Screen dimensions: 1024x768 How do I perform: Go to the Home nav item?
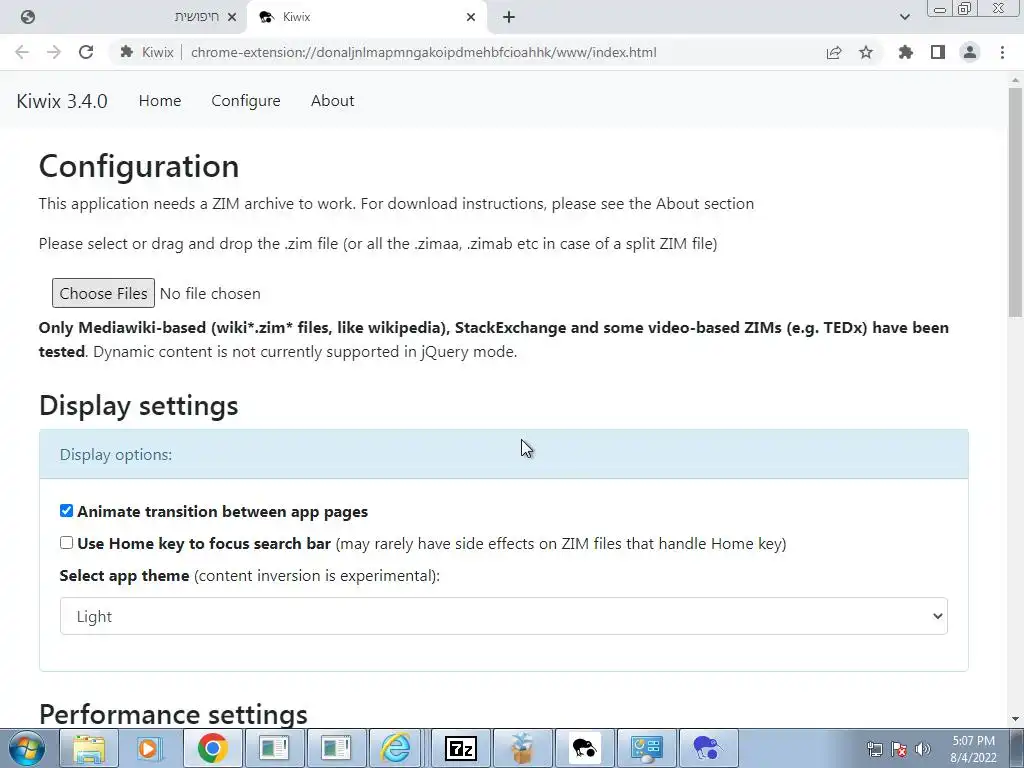coord(160,101)
